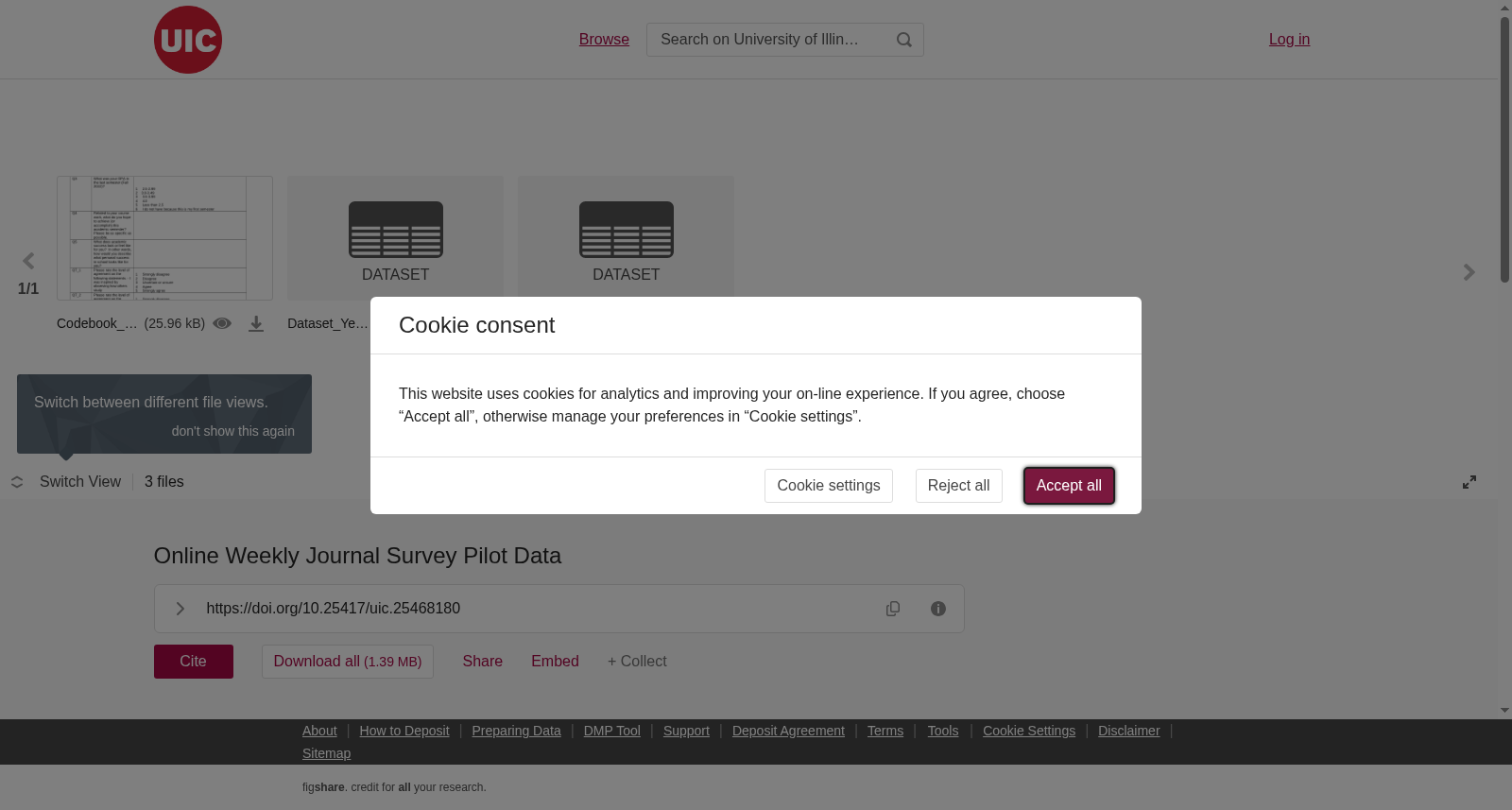The width and height of the screenshot is (1512, 810).
Task: Accept all cookies
Action: pyautogui.click(x=1069, y=486)
